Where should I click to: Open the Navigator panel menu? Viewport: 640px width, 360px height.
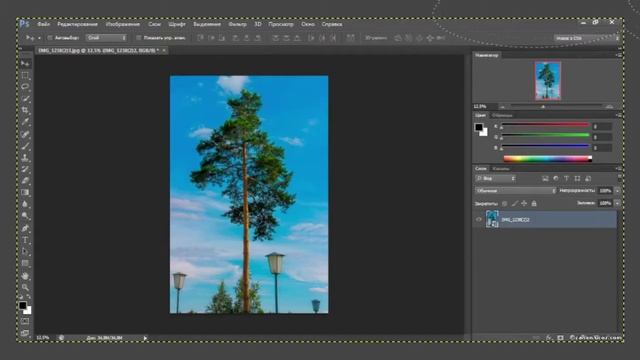pos(619,55)
